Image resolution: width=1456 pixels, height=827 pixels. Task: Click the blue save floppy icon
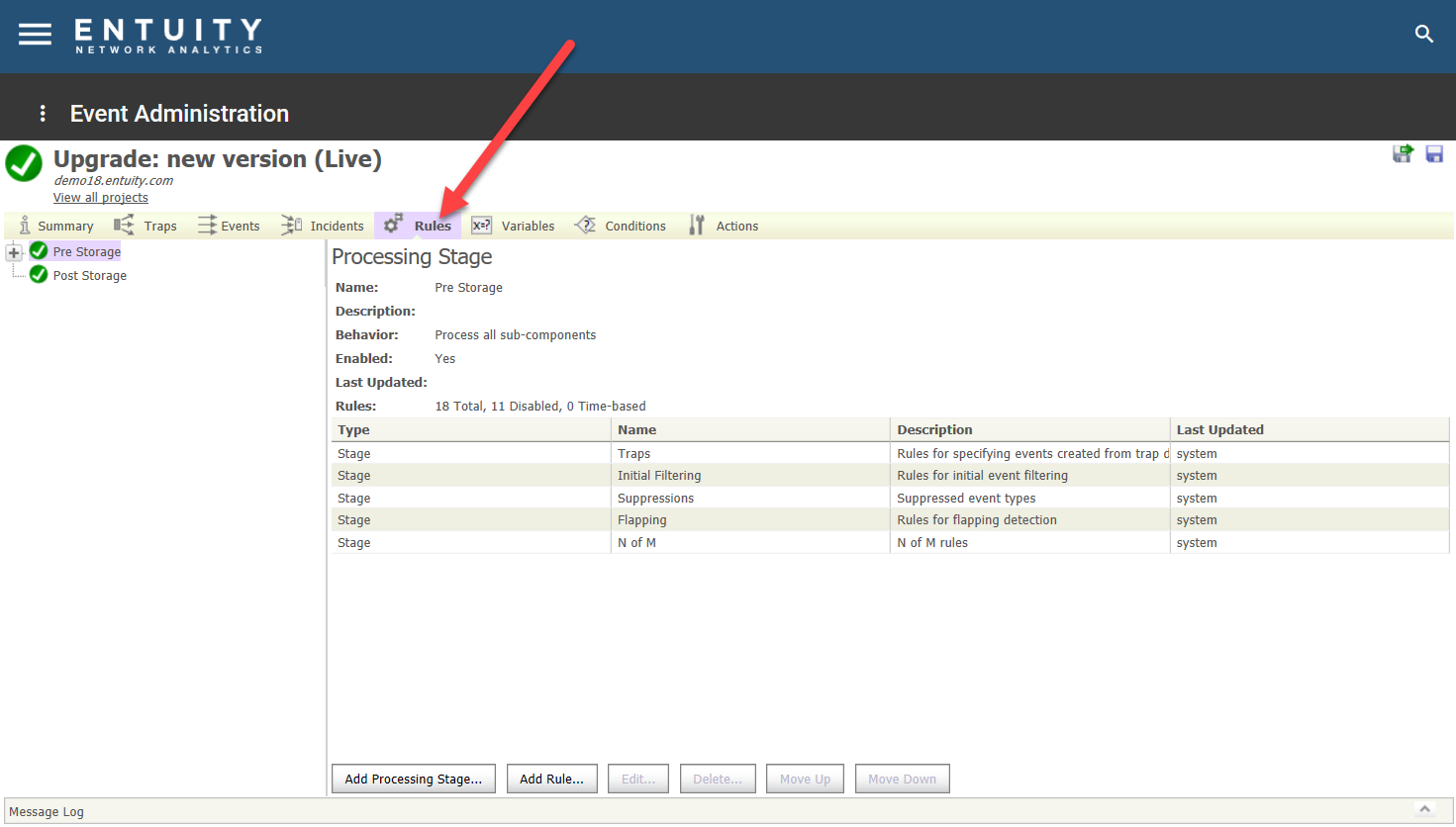1434,153
